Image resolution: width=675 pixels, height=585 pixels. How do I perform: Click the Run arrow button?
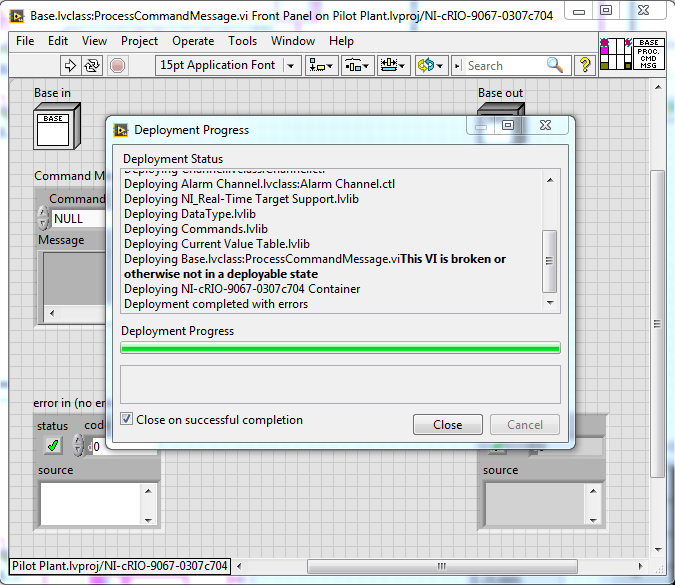point(70,66)
